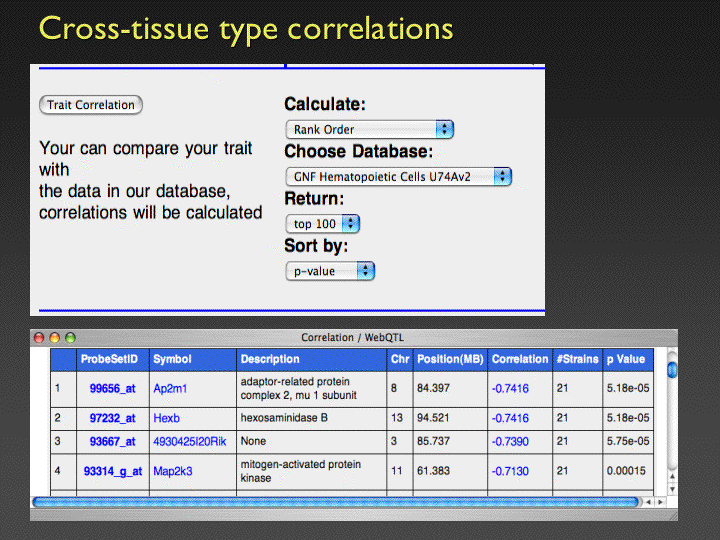Click the 93667_at probe set link
The width and height of the screenshot is (720, 540).
coord(111,441)
